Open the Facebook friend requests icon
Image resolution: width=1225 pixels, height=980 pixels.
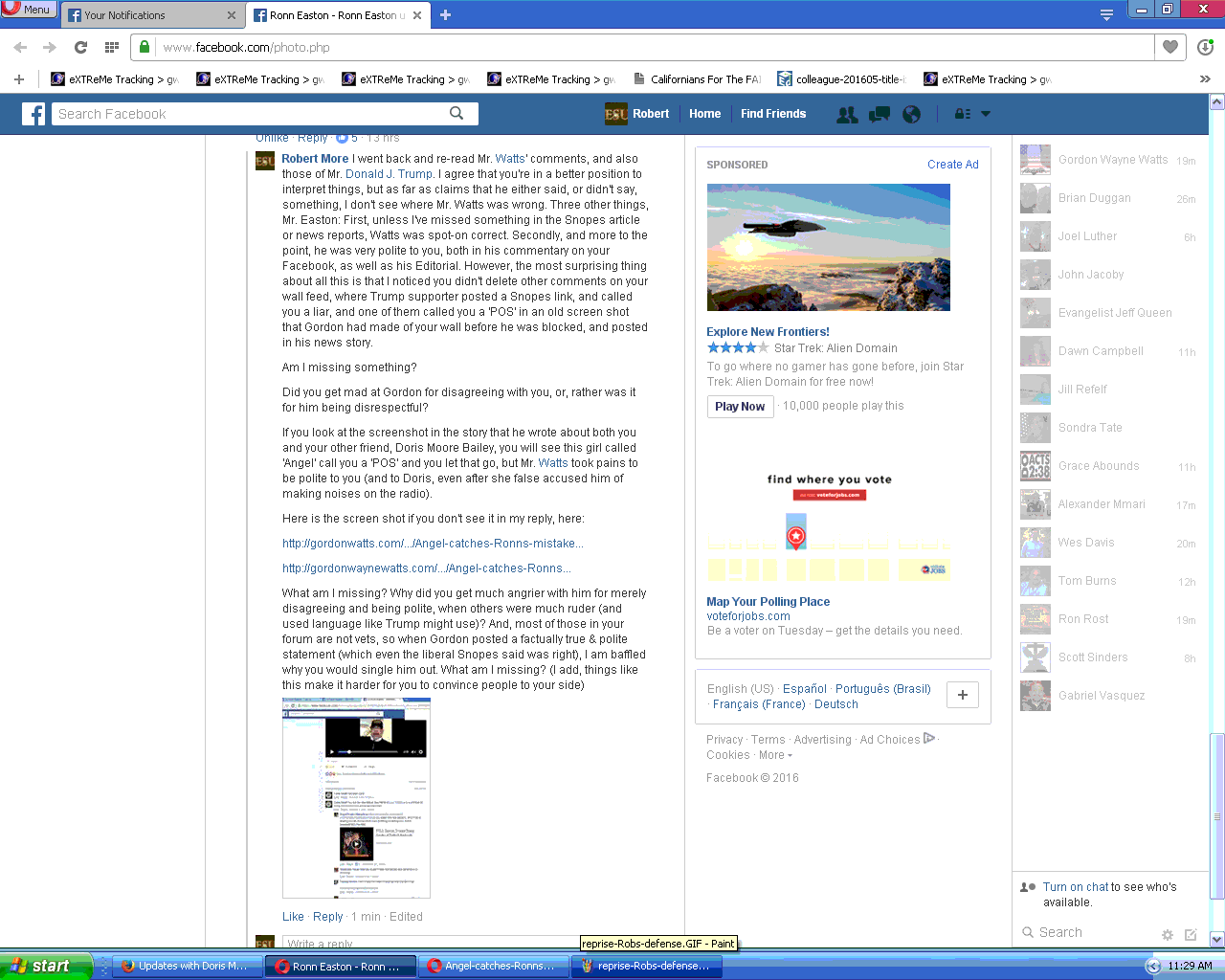tap(847, 114)
